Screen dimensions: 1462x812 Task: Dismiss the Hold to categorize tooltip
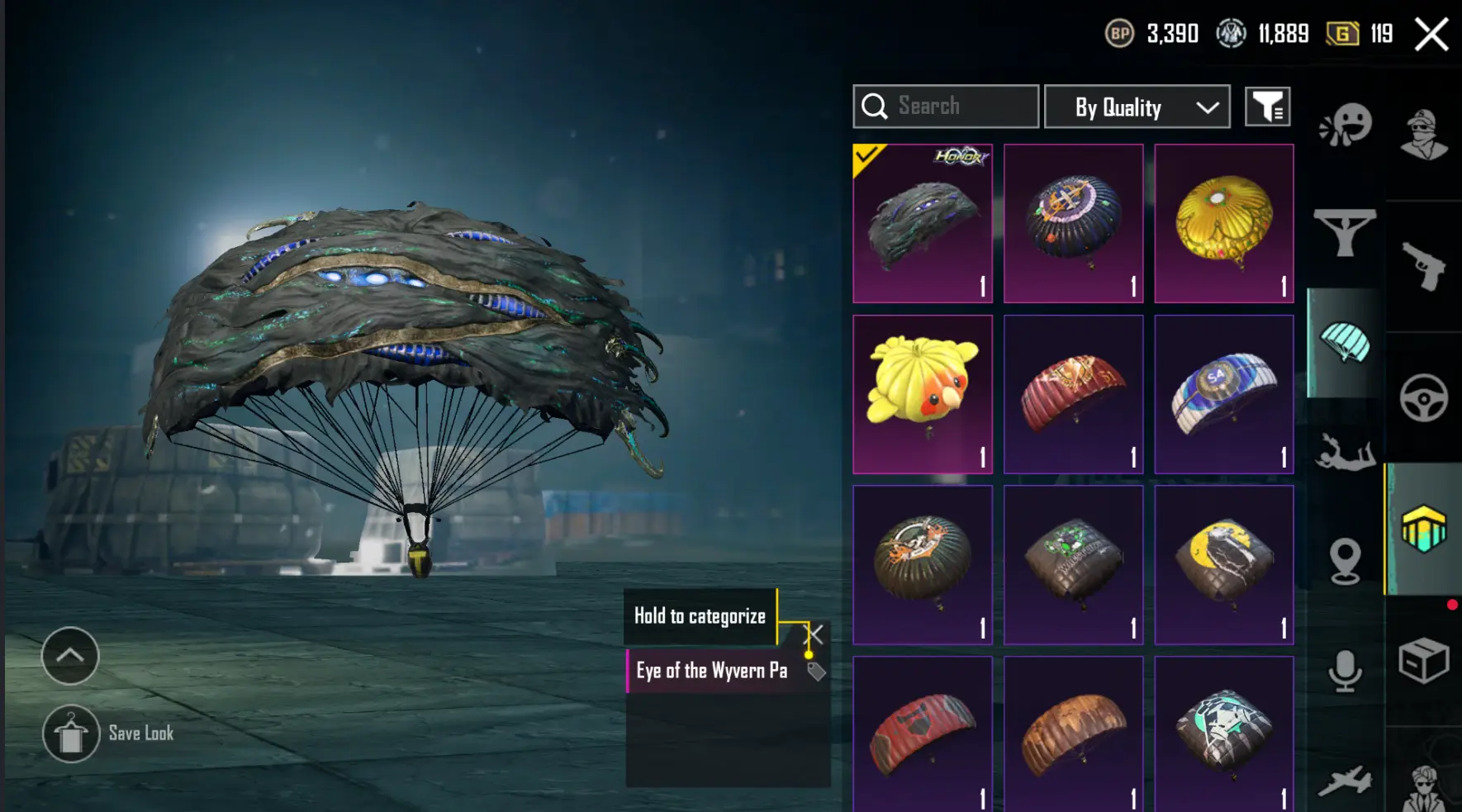(814, 634)
